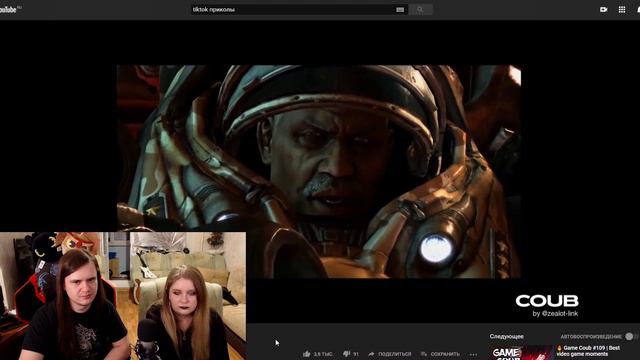Click the 'Следующее' heading
Viewport: 640px width, 360px height.
pyautogui.click(x=507, y=336)
